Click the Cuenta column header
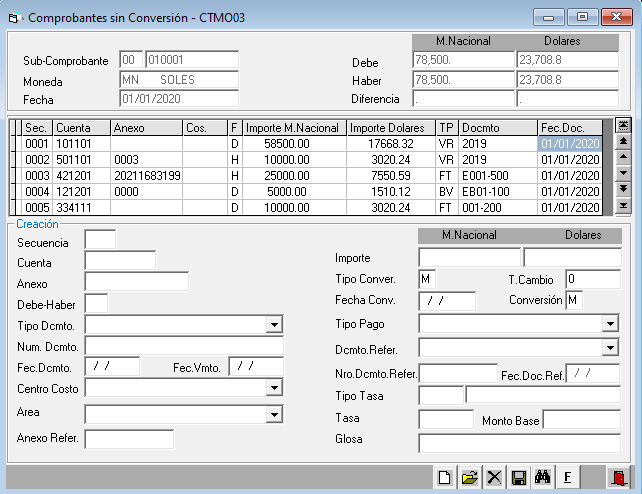The width and height of the screenshot is (642, 494). tap(81, 128)
